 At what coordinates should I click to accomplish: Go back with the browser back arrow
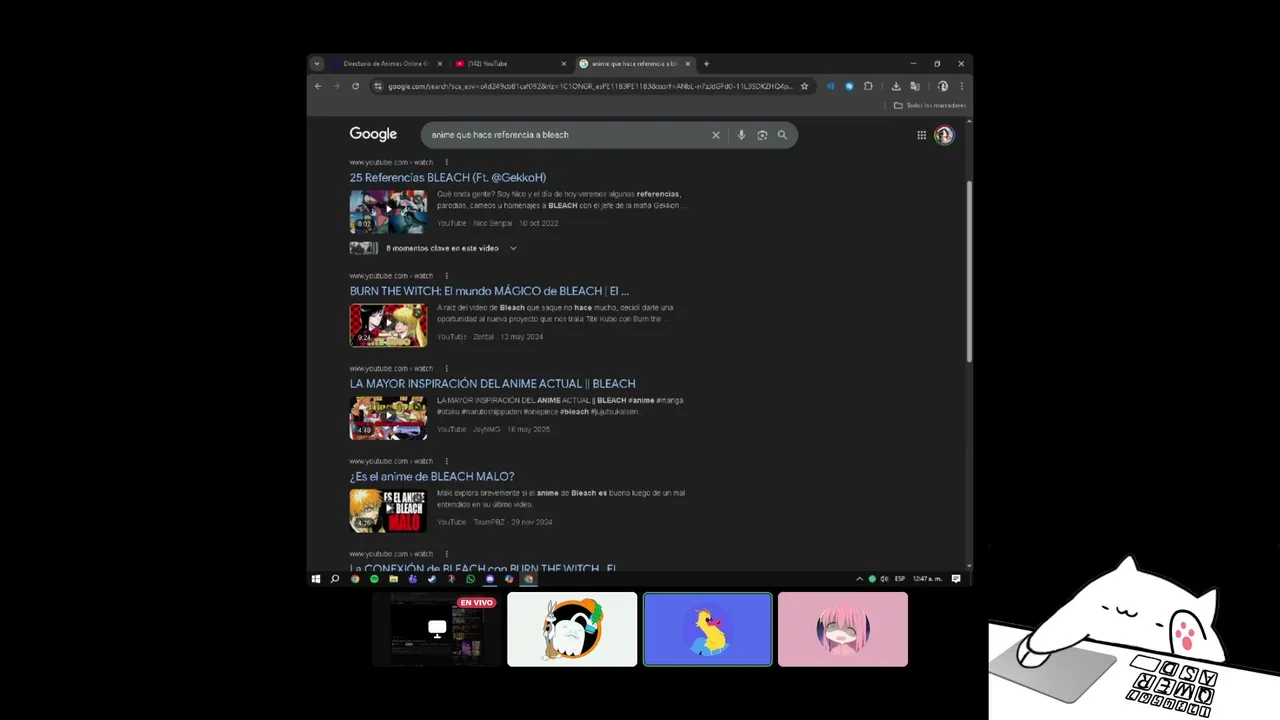point(318,86)
